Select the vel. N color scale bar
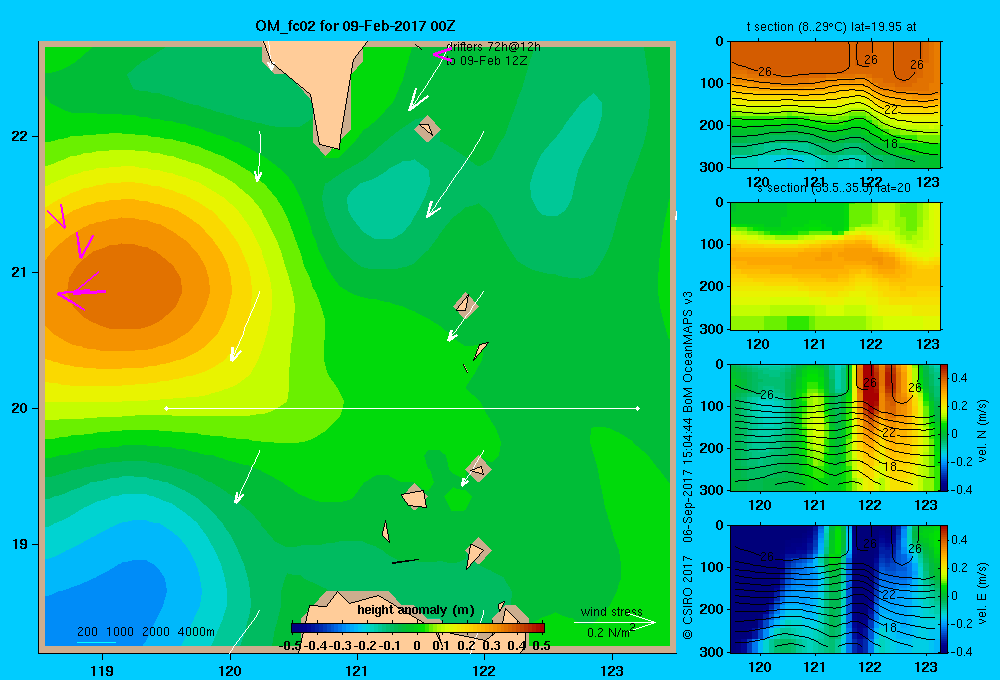The height and width of the screenshot is (680, 1000). (x=944, y=427)
